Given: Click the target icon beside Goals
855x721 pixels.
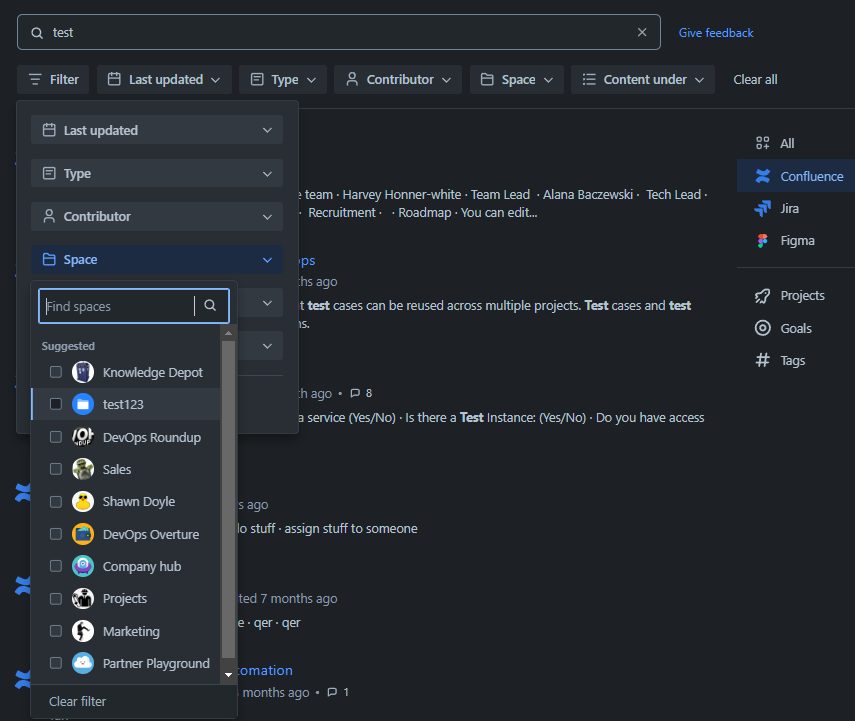Looking at the screenshot, I should [x=762, y=328].
